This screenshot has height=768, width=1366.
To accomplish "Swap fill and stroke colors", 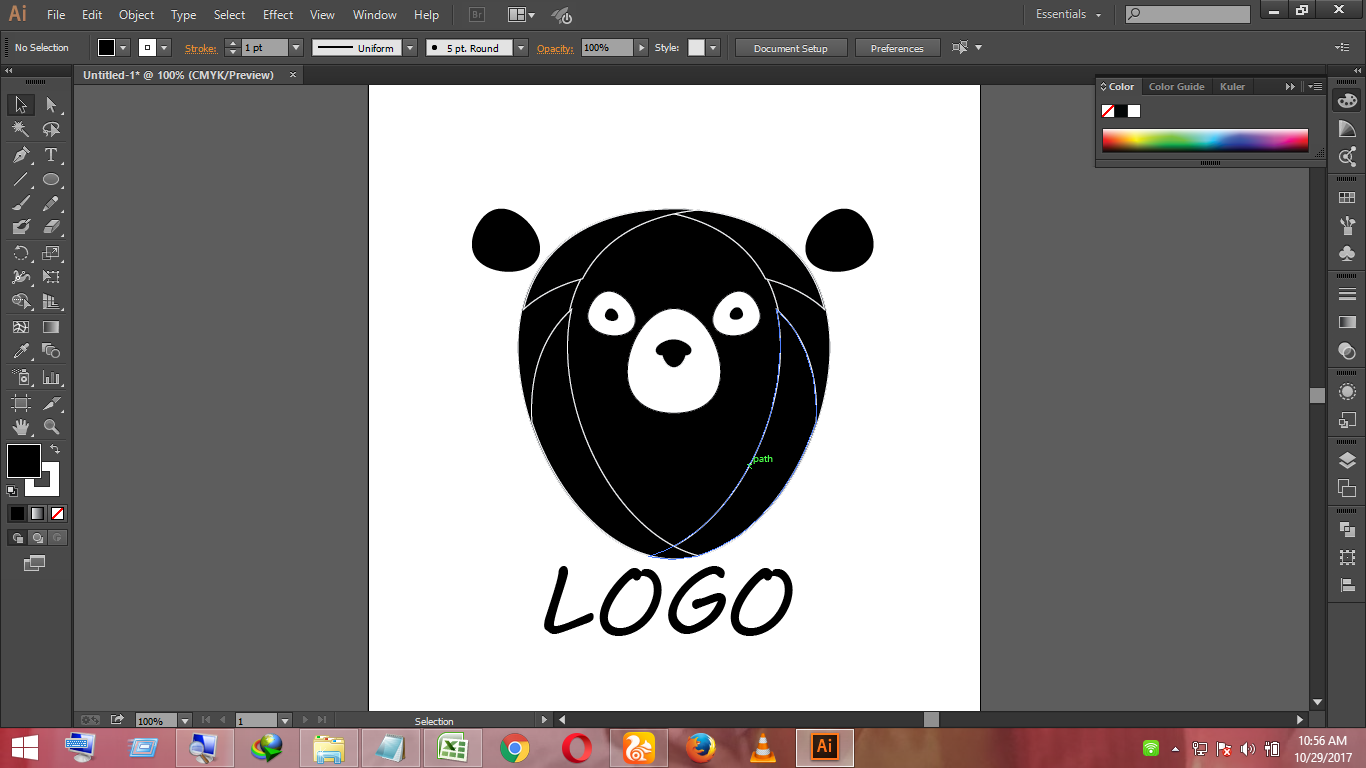I will point(55,450).
